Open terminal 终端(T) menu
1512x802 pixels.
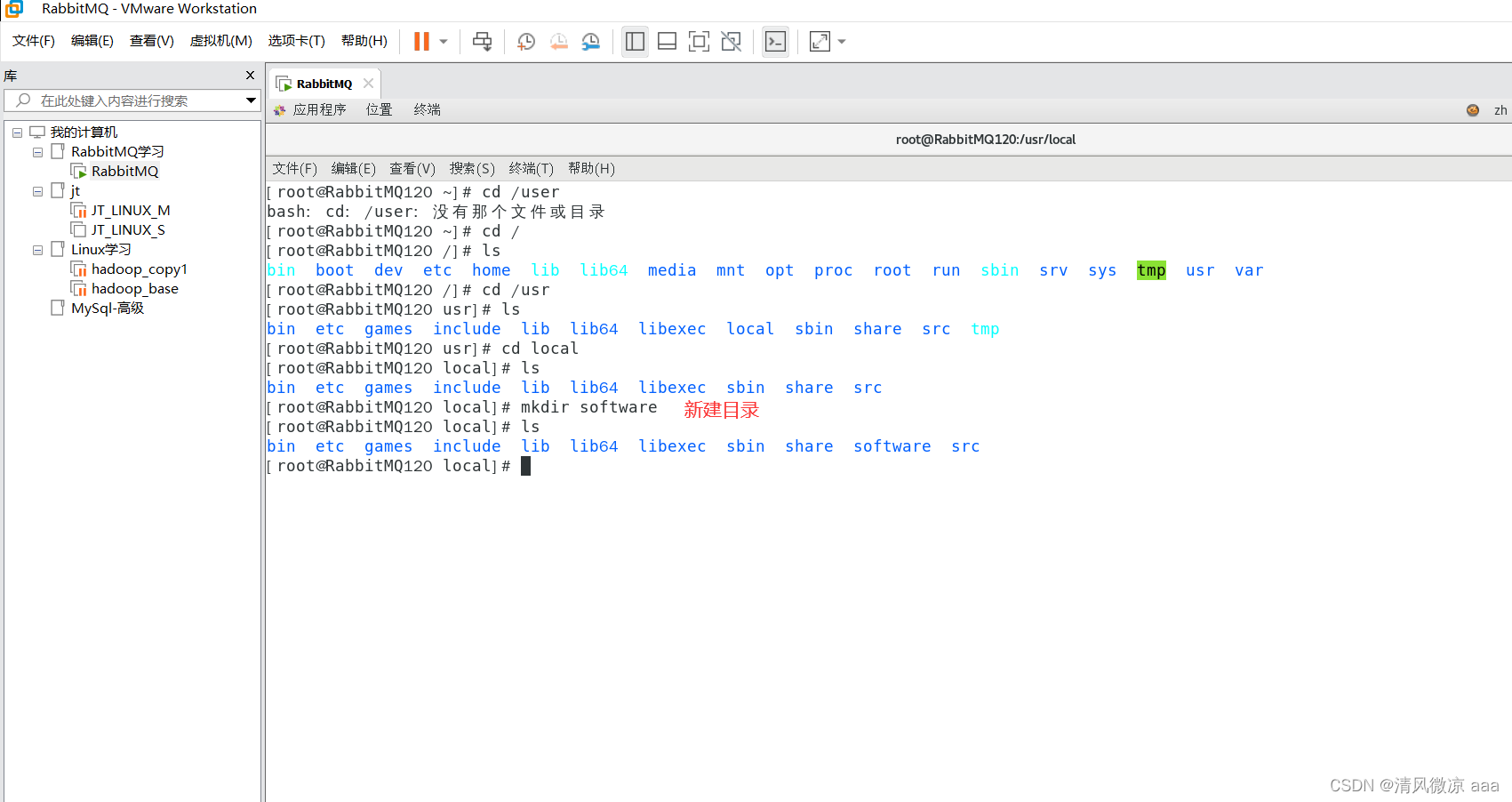[x=531, y=169]
